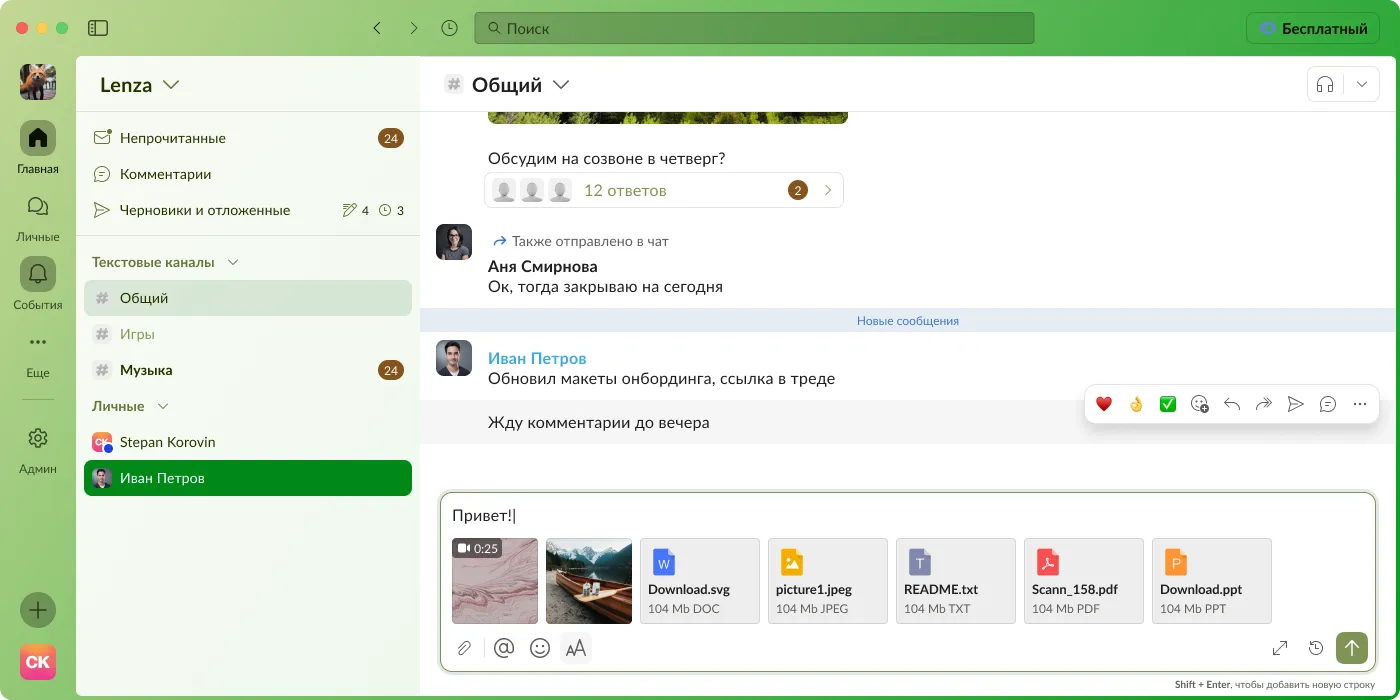Open Scann_158.pdf attachment
1400x700 pixels.
click(1084, 581)
